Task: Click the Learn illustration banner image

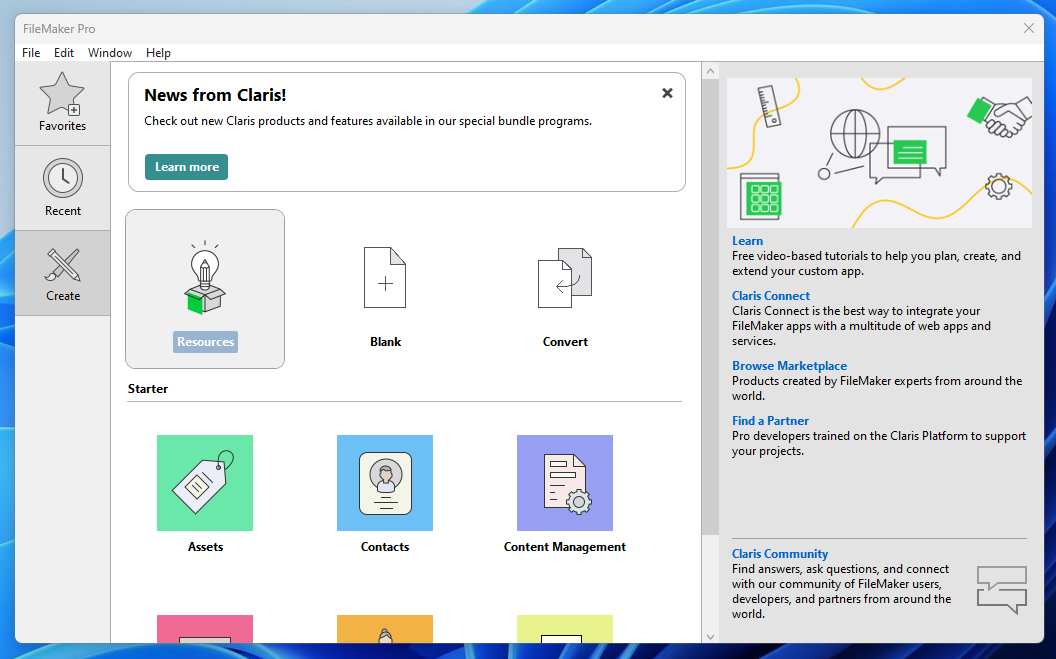Action: pos(879,153)
